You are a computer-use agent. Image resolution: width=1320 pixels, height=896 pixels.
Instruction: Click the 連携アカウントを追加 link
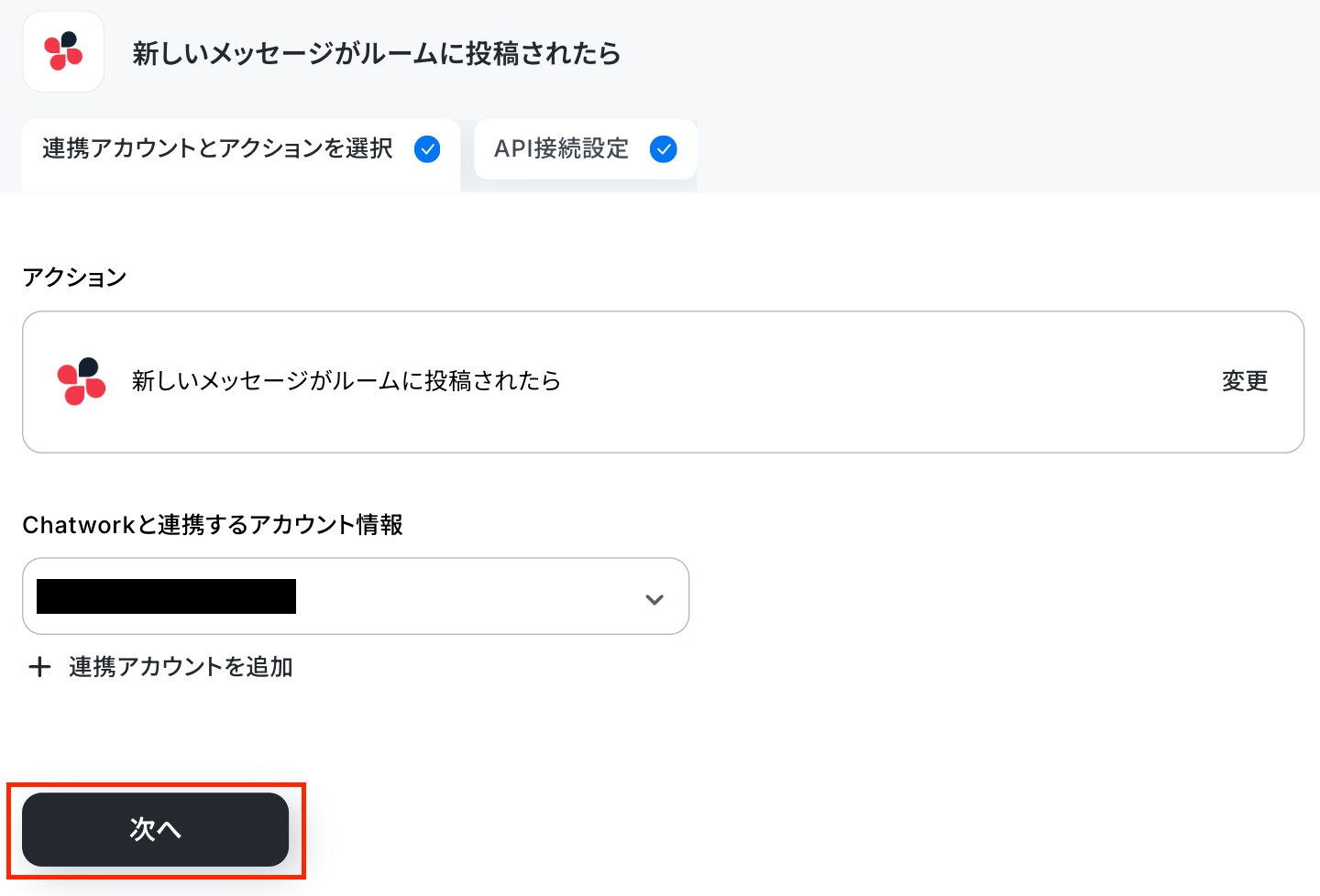tap(181, 667)
